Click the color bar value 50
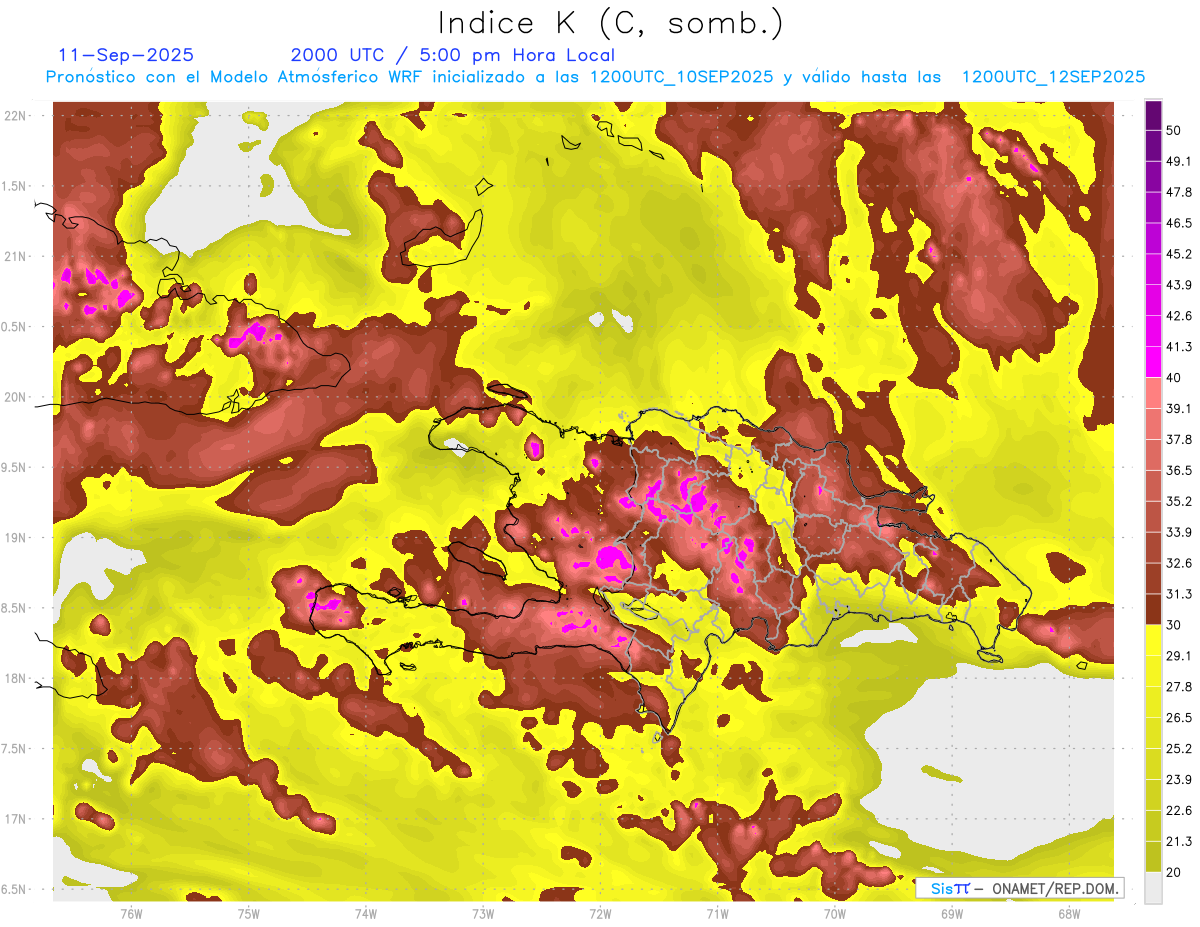The image size is (1200, 927). point(1173,130)
